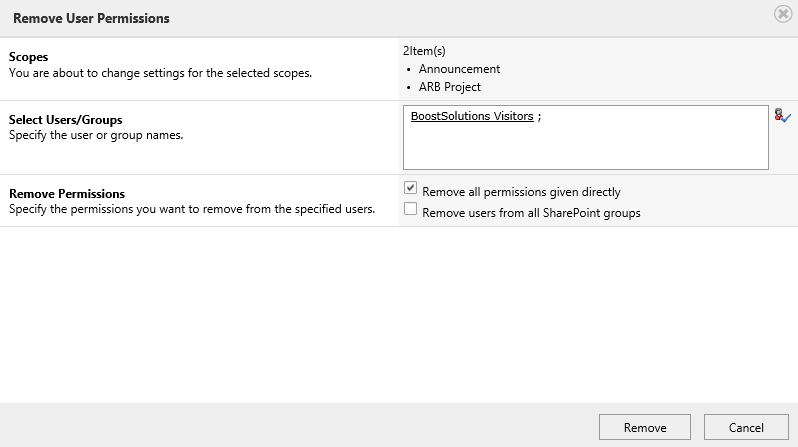The image size is (798, 447).
Task: Click the ARB Project scope item
Action: (449, 87)
